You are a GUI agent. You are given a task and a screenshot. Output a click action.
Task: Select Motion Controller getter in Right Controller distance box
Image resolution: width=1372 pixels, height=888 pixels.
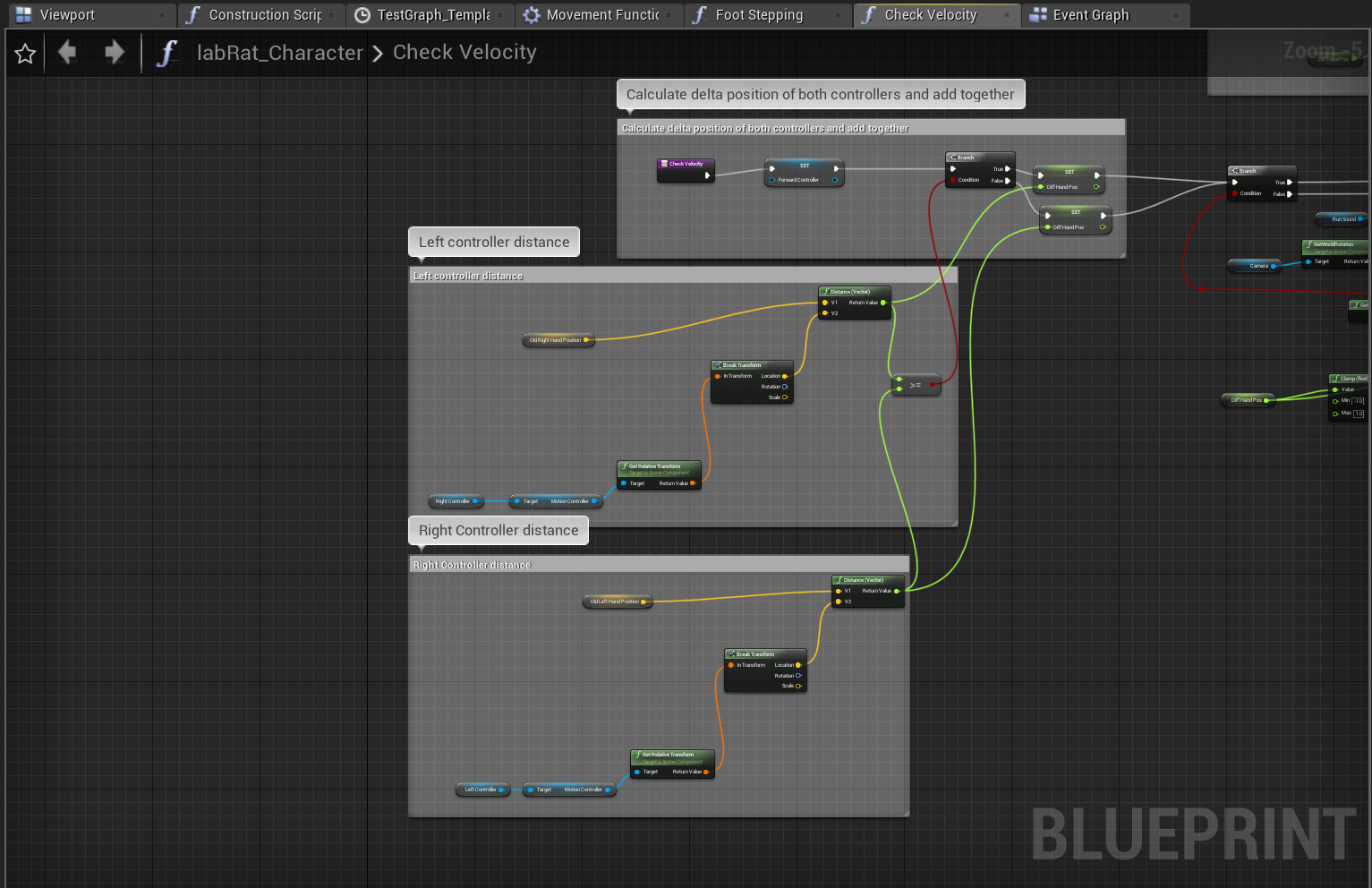[x=569, y=790]
